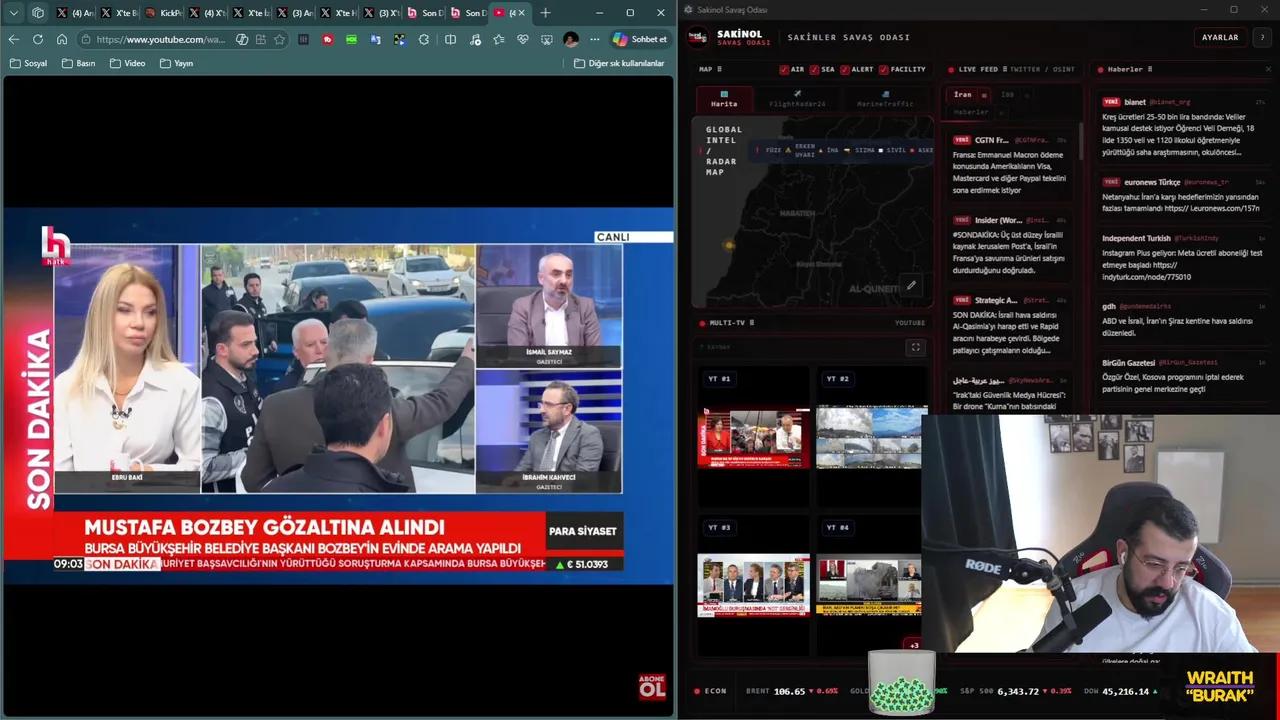Click the yellow marker on the map
The image size is (1280, 720).
730,244
